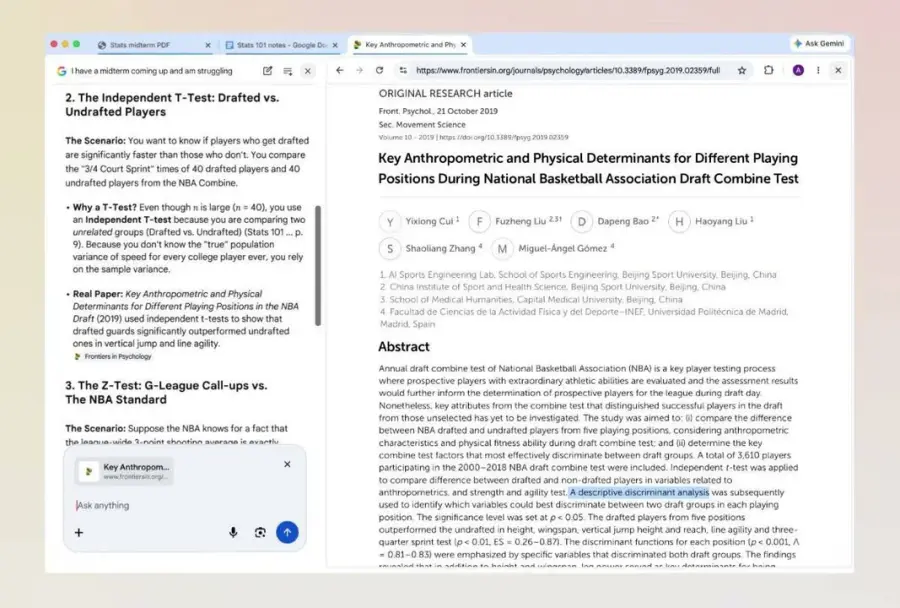The image size is (900, 608).
Task: Click the H avatar for Haoyang Liu
Action: point(679,222)
